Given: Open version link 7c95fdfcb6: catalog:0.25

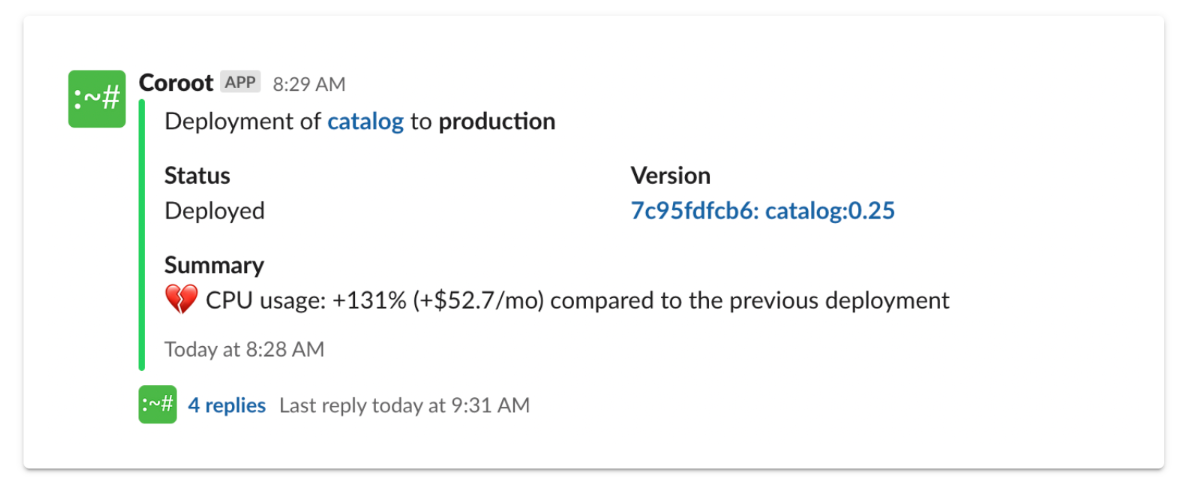Looking at the screenshot, I should [763, 211].
